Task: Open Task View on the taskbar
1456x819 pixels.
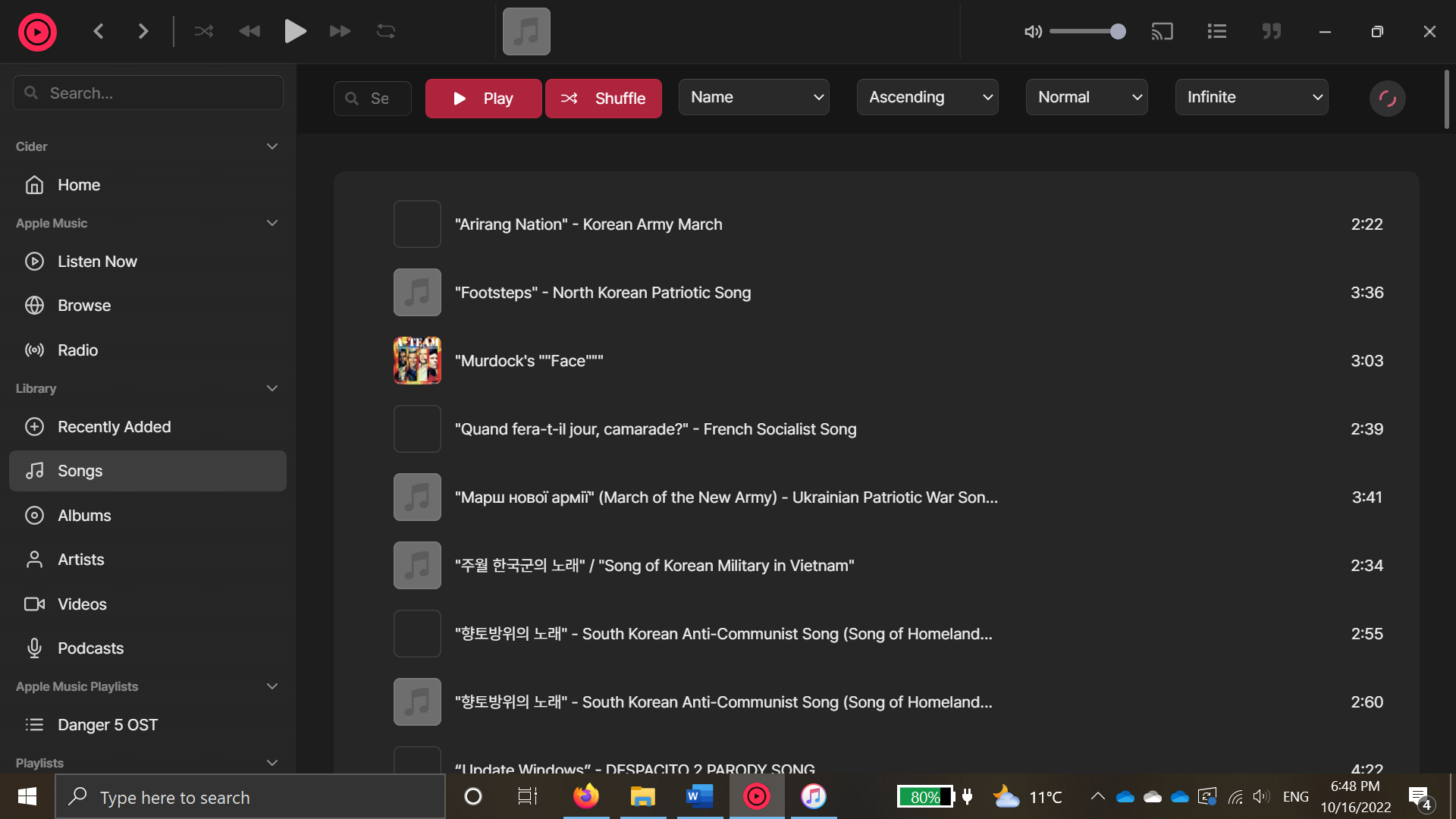Action: pos(527,796)
